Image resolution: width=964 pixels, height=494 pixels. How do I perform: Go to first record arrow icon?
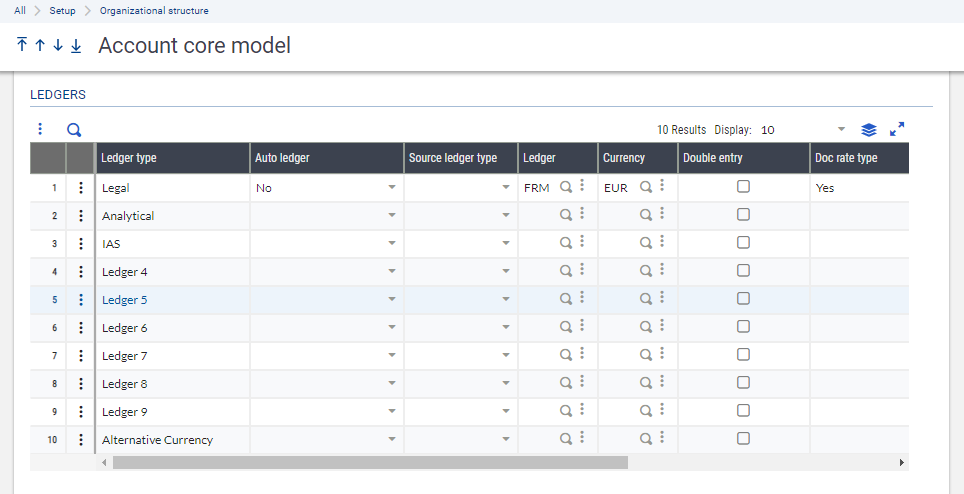click(22, 45)
